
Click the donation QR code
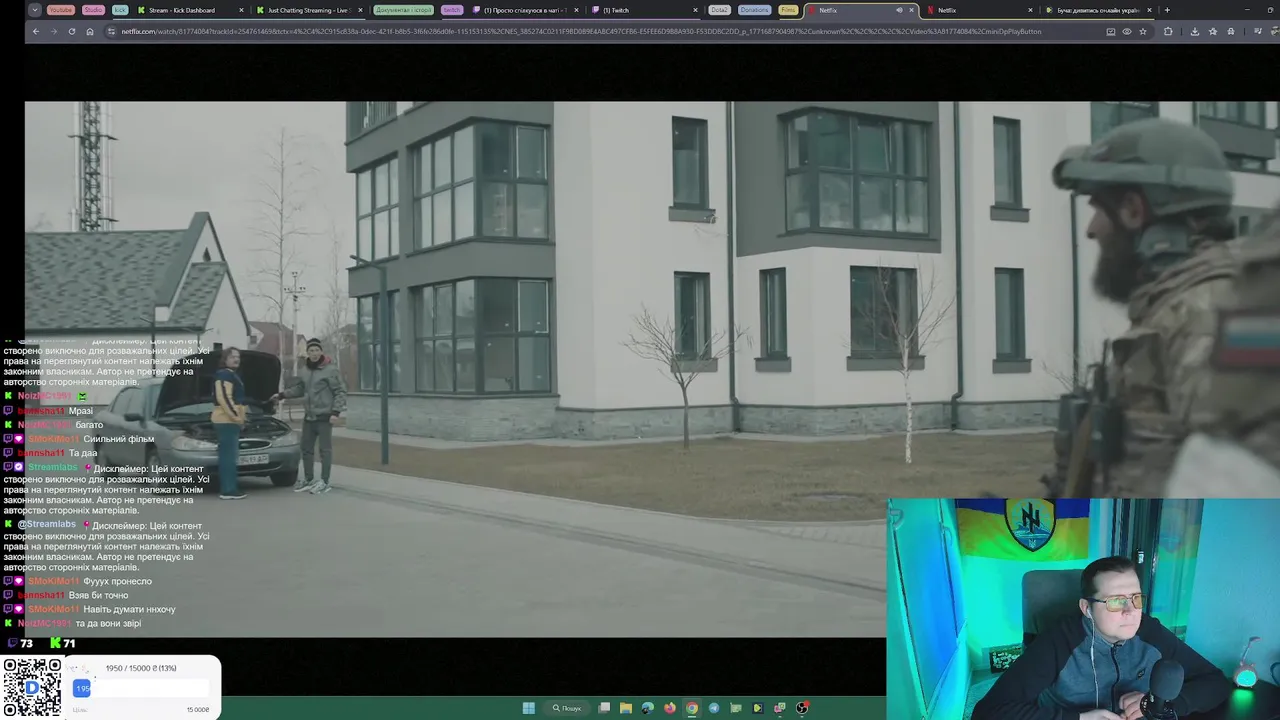(x=32, y=687)
